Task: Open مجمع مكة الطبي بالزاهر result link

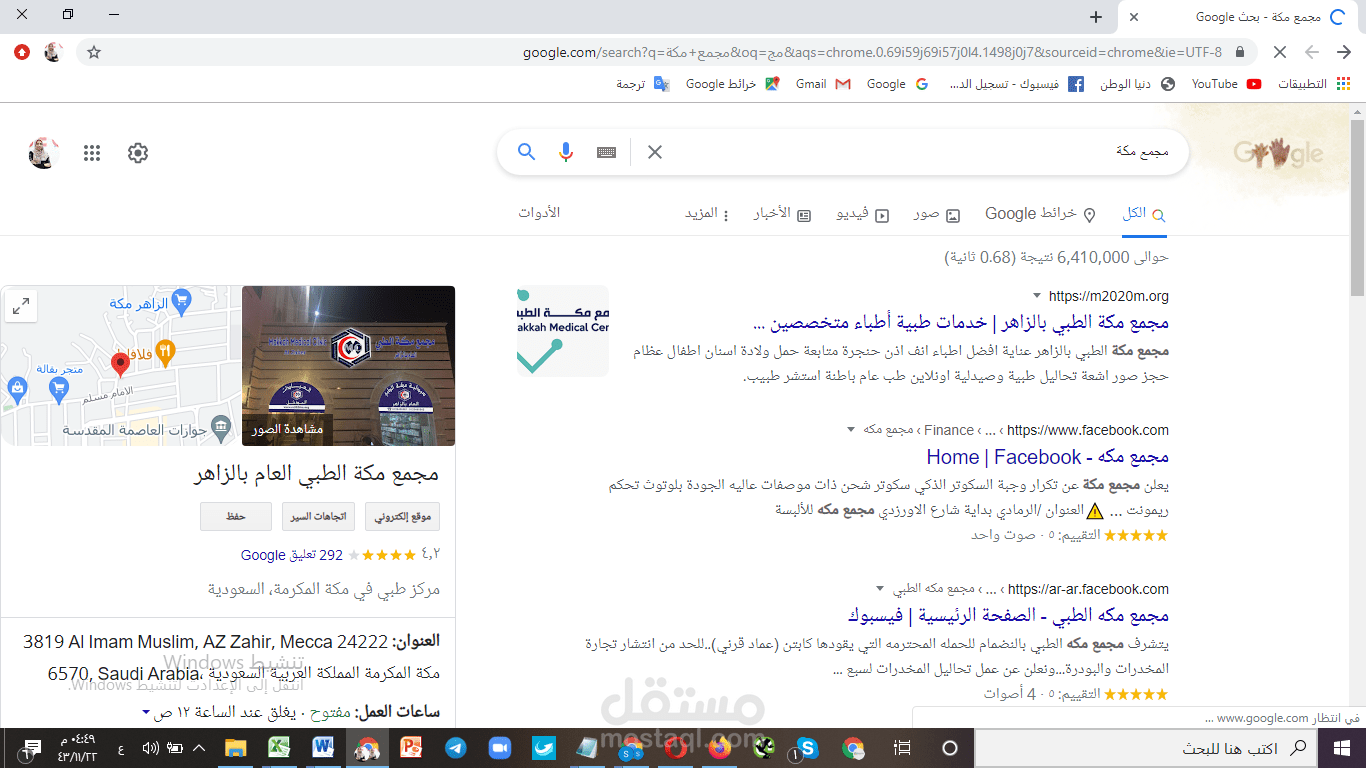Action: [959, 323]
